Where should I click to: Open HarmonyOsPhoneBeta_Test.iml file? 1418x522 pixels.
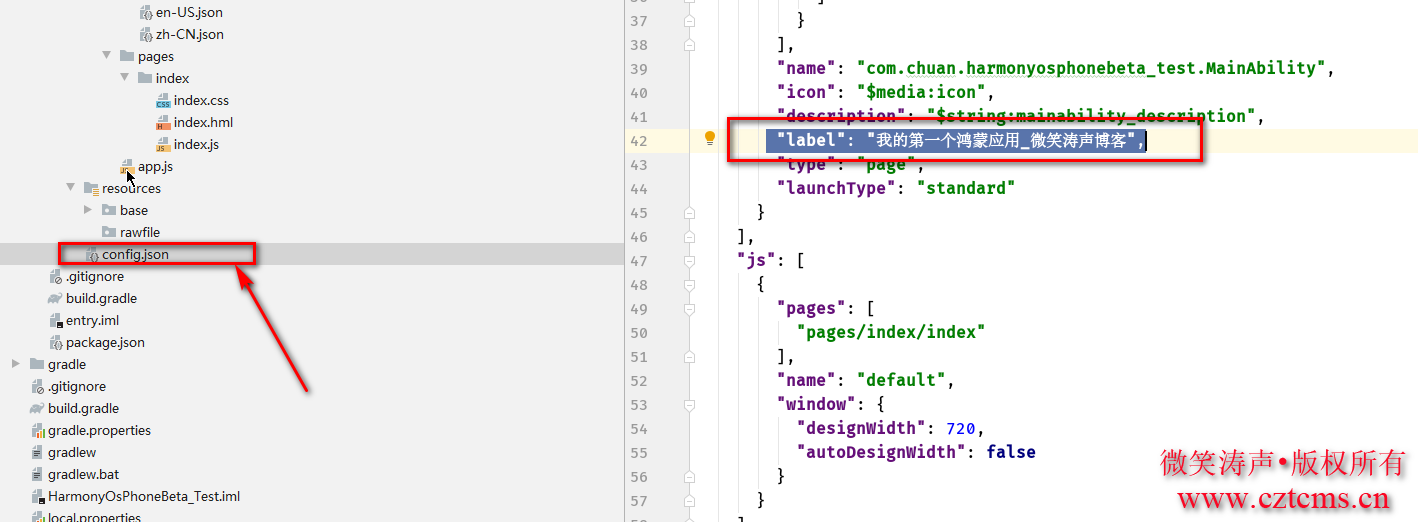click(x=144, y=496)
